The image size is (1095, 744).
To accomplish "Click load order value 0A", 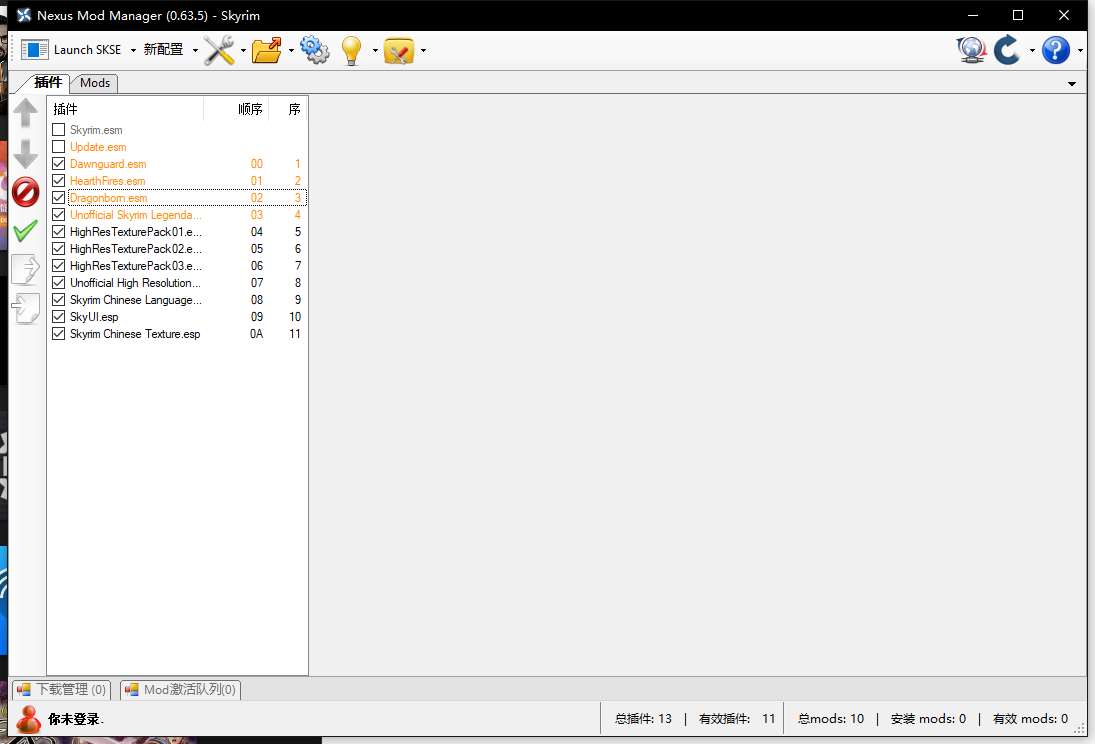I will (x=256, y=334).
